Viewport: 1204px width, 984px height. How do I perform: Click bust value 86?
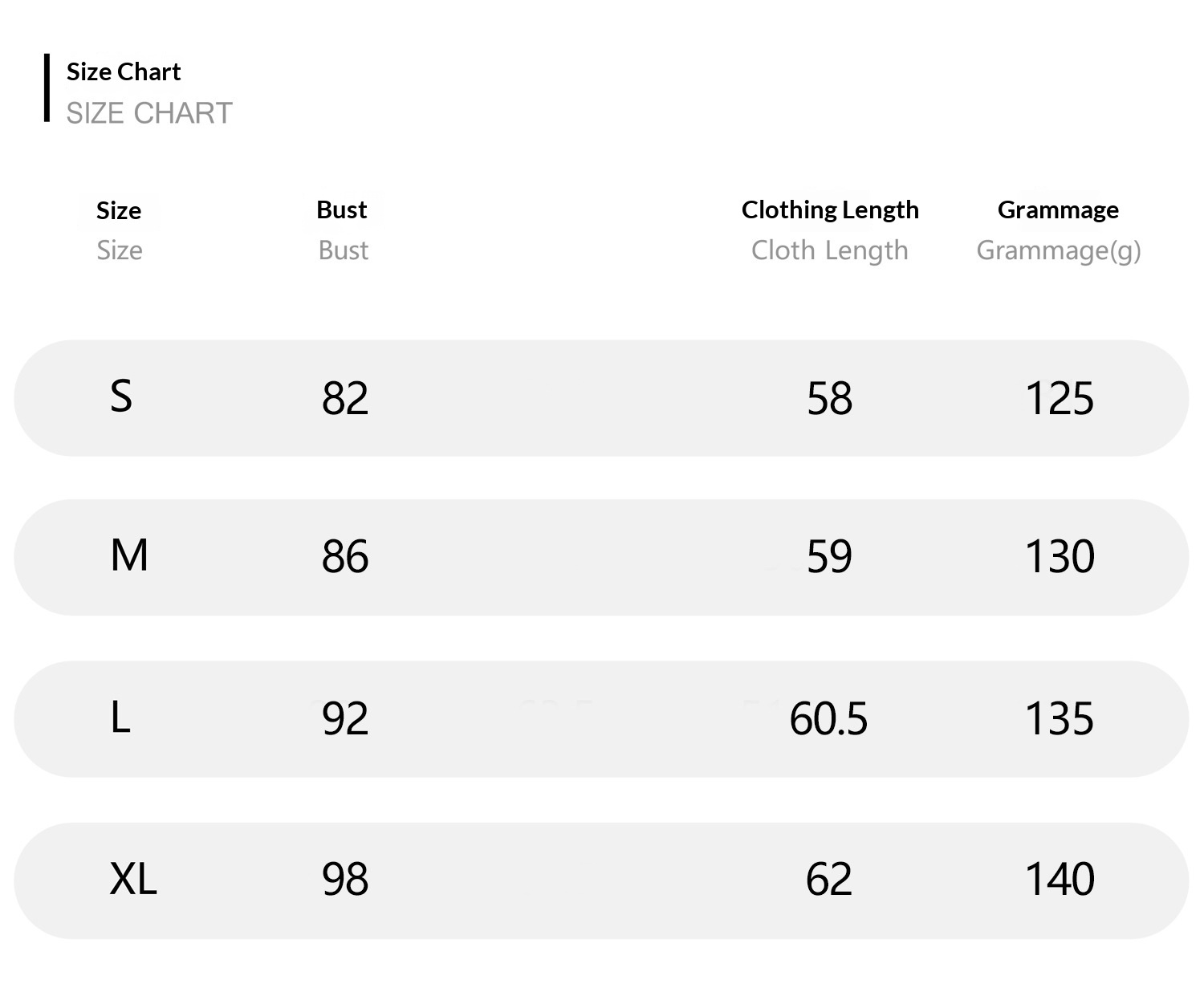pyautogui.click(x=345, y=556)
